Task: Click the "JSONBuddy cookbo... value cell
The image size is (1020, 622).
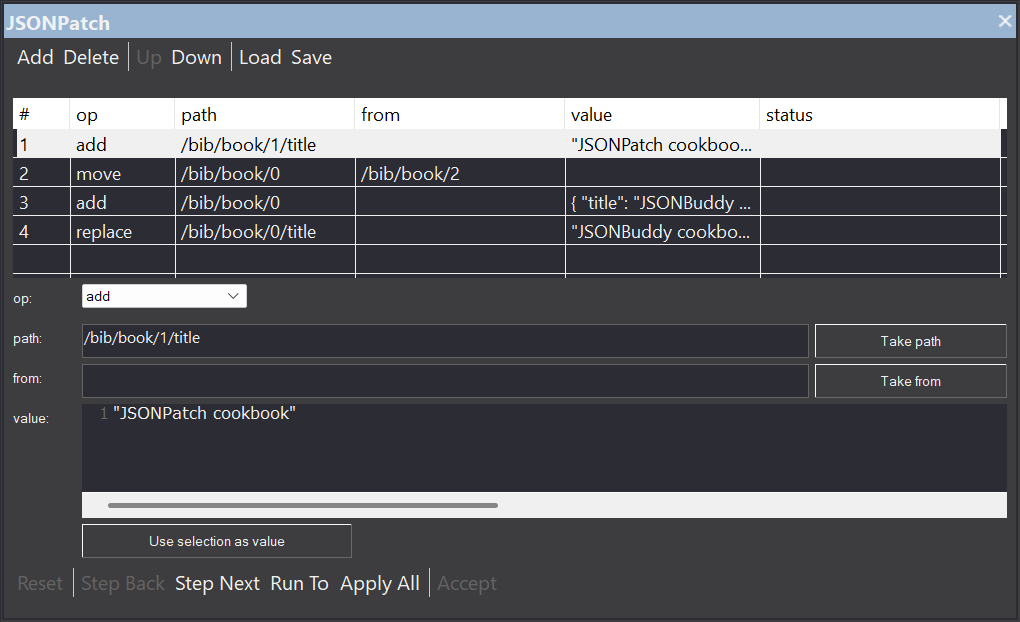Action: click(662, 232)
